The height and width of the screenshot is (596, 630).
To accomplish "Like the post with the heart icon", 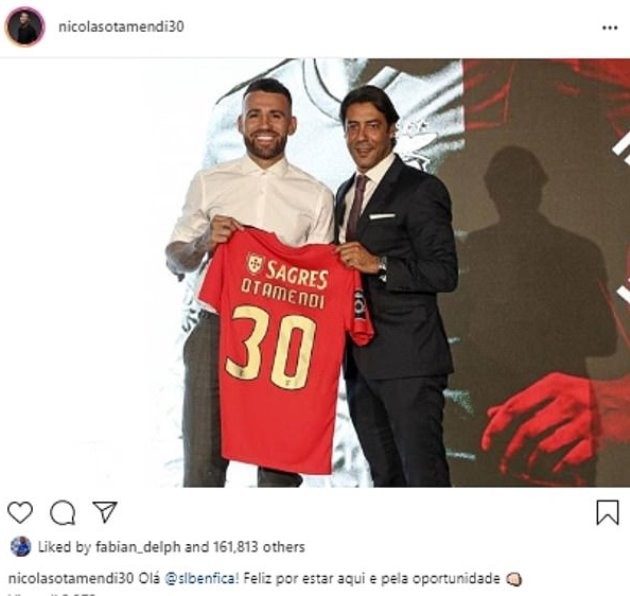I will click(x=20, y=512).
